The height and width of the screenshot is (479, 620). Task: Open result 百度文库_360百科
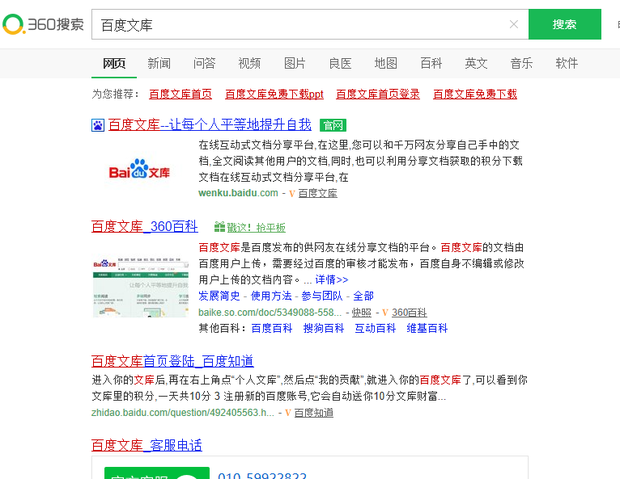144,227
